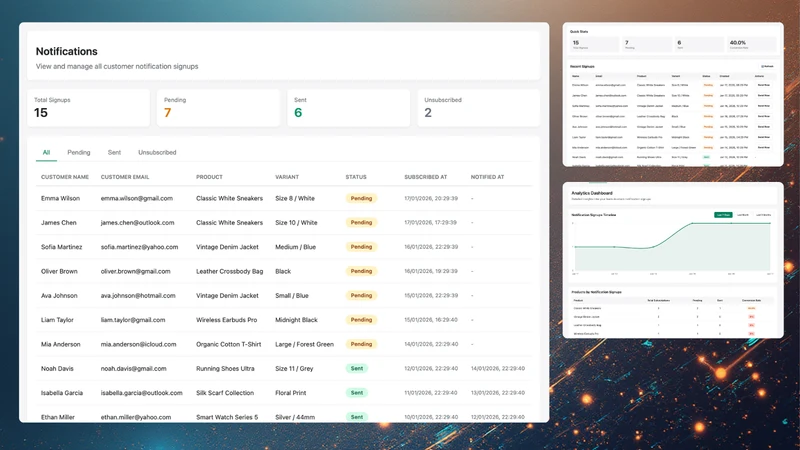This screenshot has width=800, height=450.
Task: Click the Running Shoes Ultra product cell
Action: pos(225,368)
